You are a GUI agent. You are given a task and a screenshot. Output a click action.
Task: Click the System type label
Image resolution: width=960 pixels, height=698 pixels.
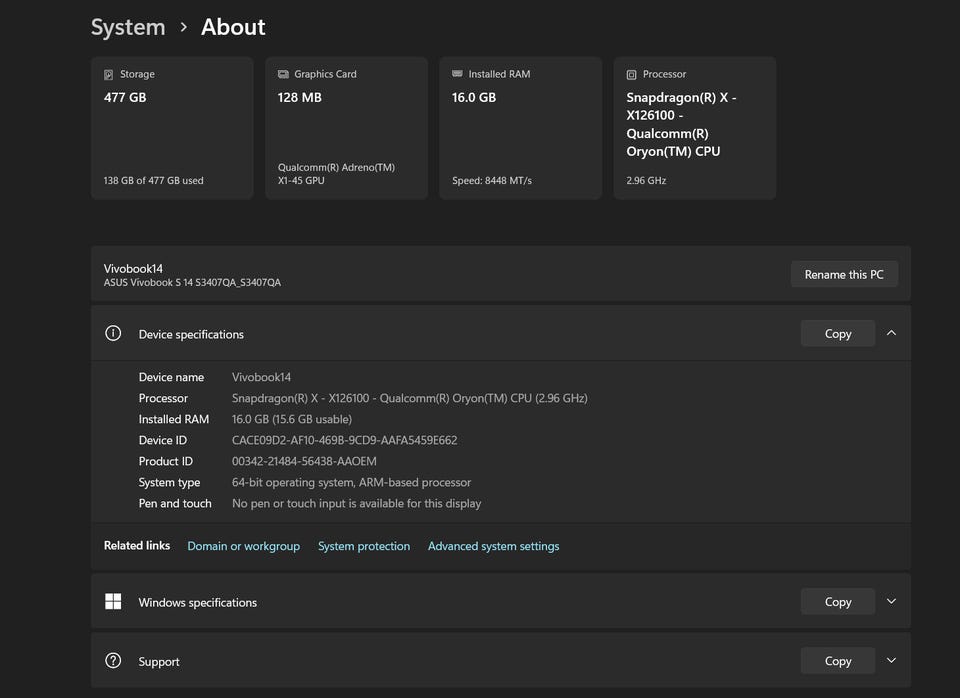(x=170, y=482)
